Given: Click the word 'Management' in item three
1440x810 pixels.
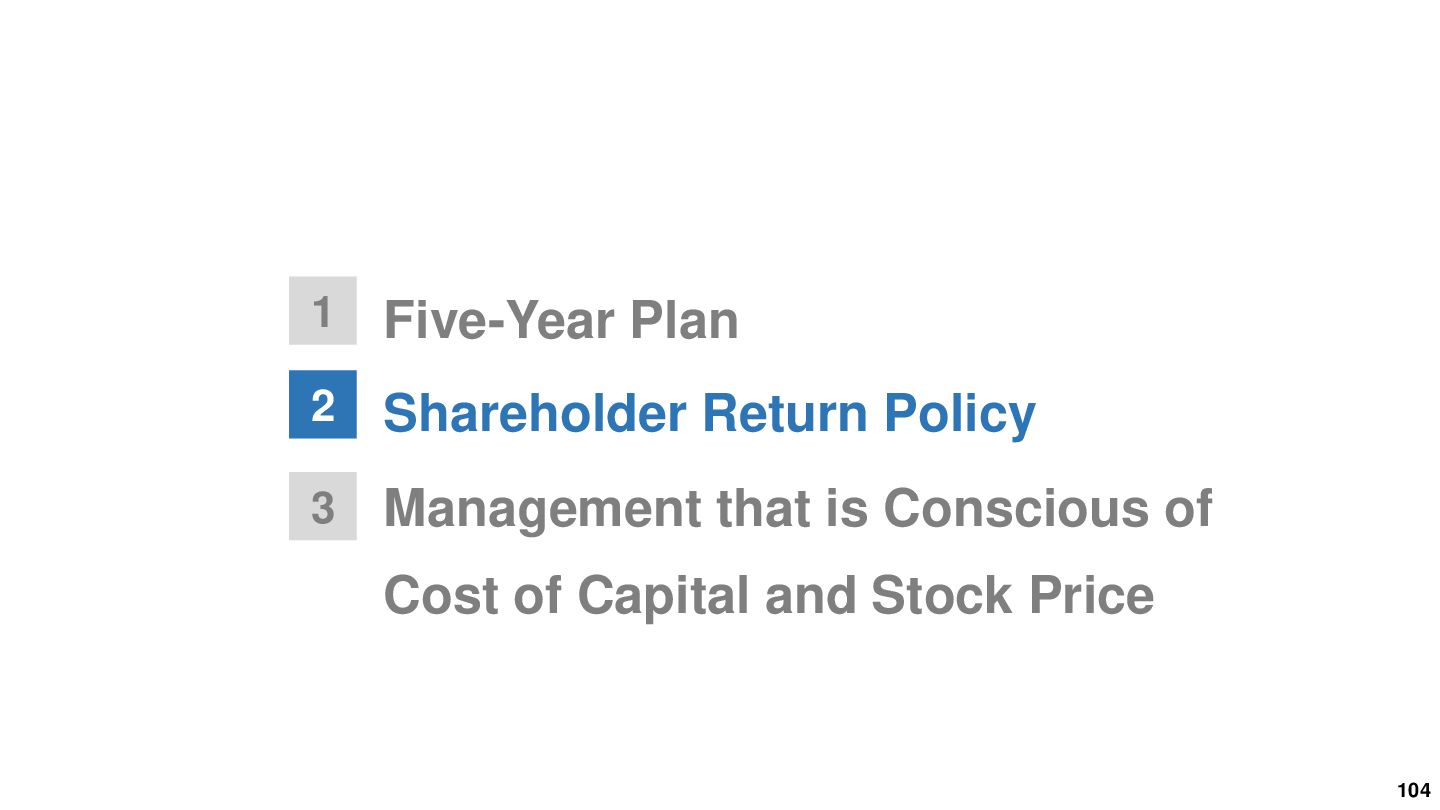Looking at the screenshot, I should (x=542, y=510).
